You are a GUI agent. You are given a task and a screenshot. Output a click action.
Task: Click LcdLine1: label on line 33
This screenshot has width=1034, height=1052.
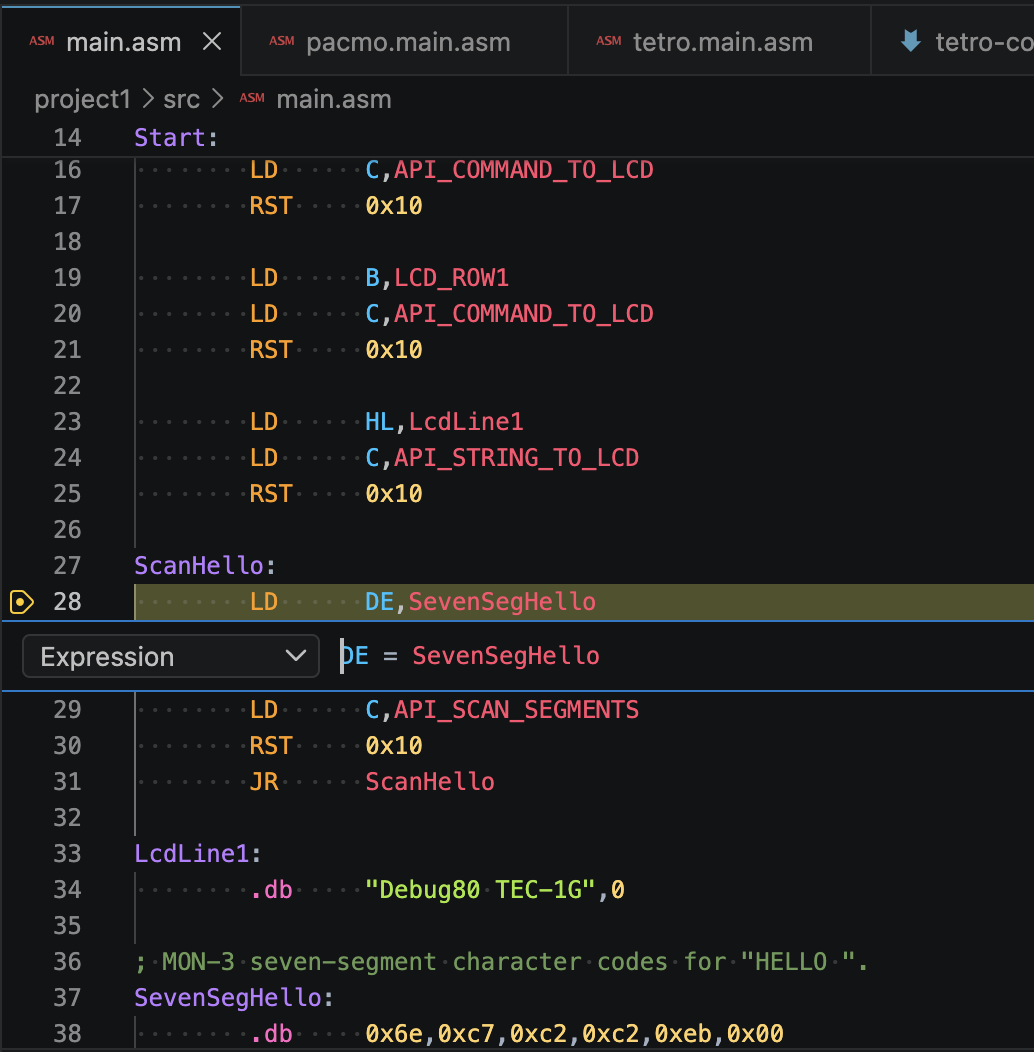click(x=197, y=853)
